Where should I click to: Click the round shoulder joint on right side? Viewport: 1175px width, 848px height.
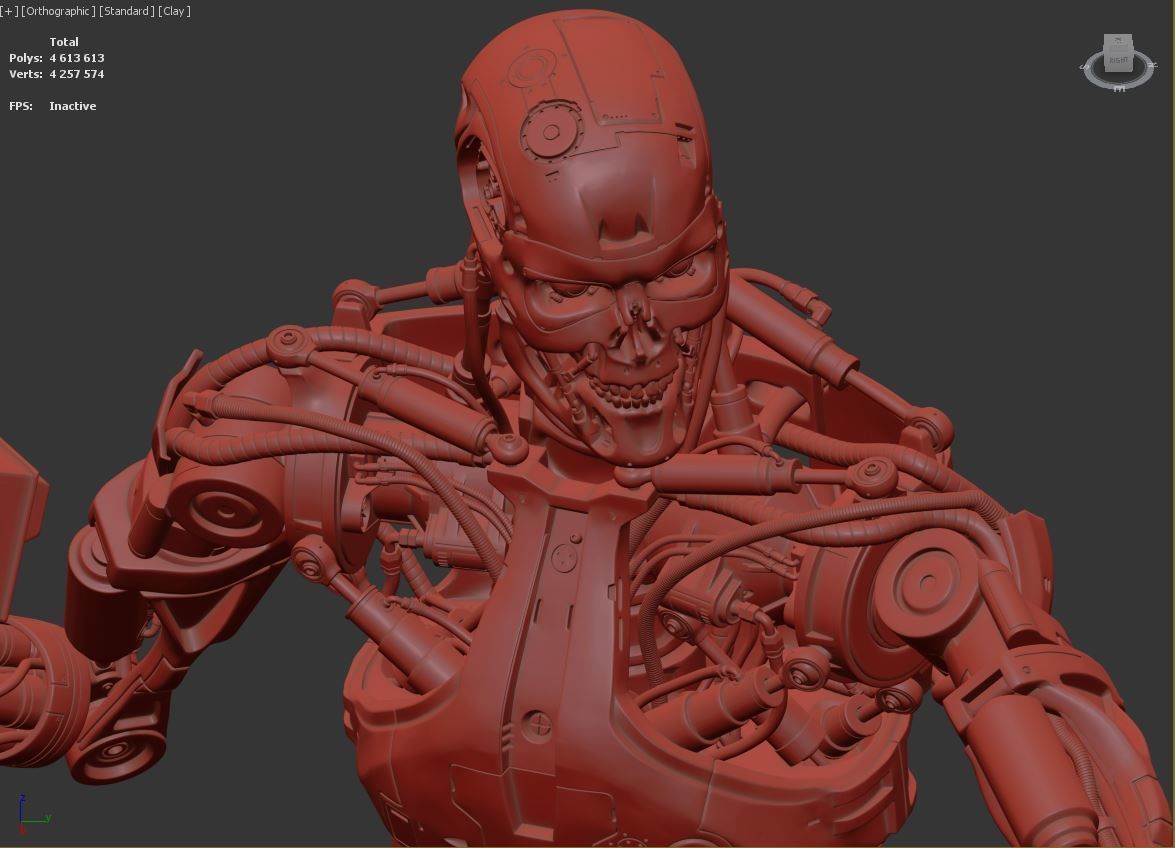(x=927, y=584)
